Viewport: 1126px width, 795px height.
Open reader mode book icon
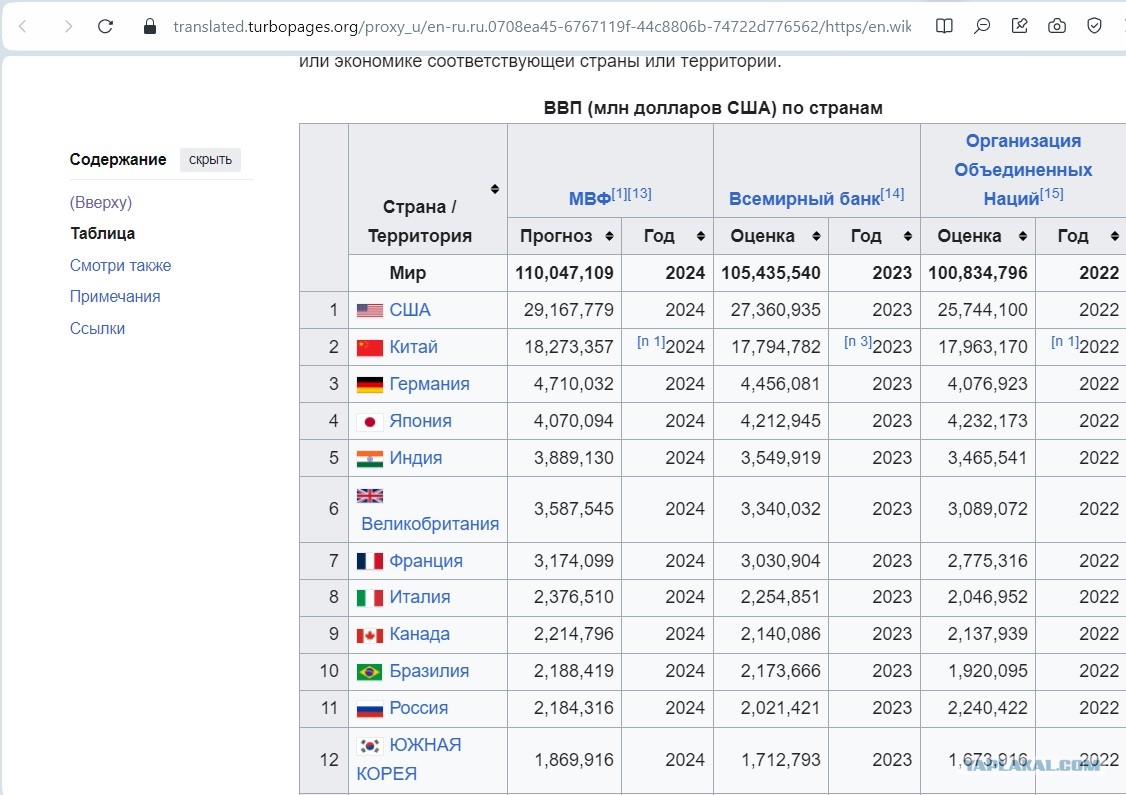click(944, 27)
